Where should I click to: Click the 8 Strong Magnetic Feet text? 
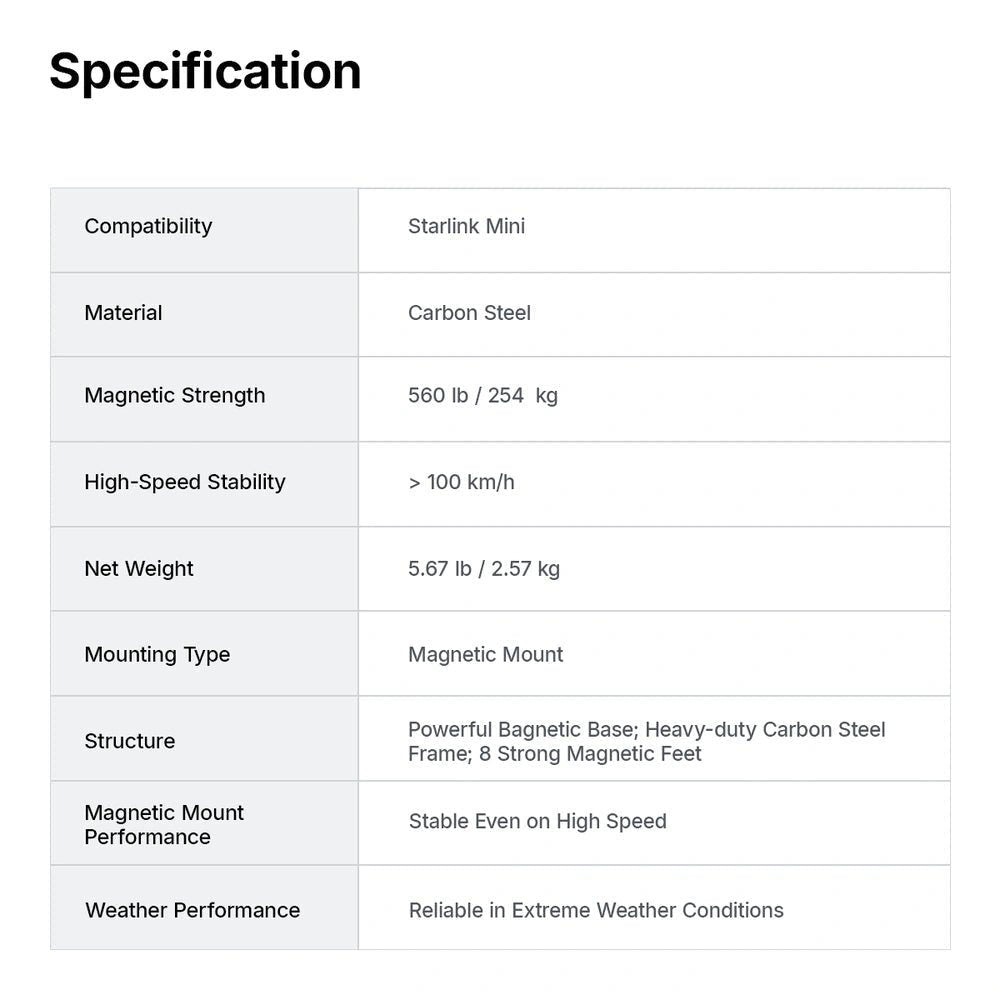pos(590,754)
